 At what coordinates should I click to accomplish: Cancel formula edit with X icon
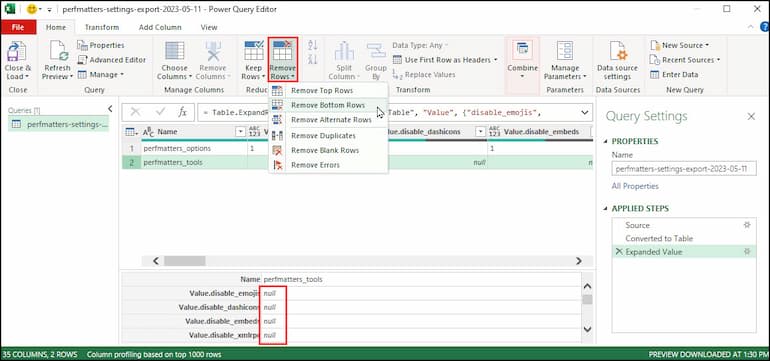point(136,112)
